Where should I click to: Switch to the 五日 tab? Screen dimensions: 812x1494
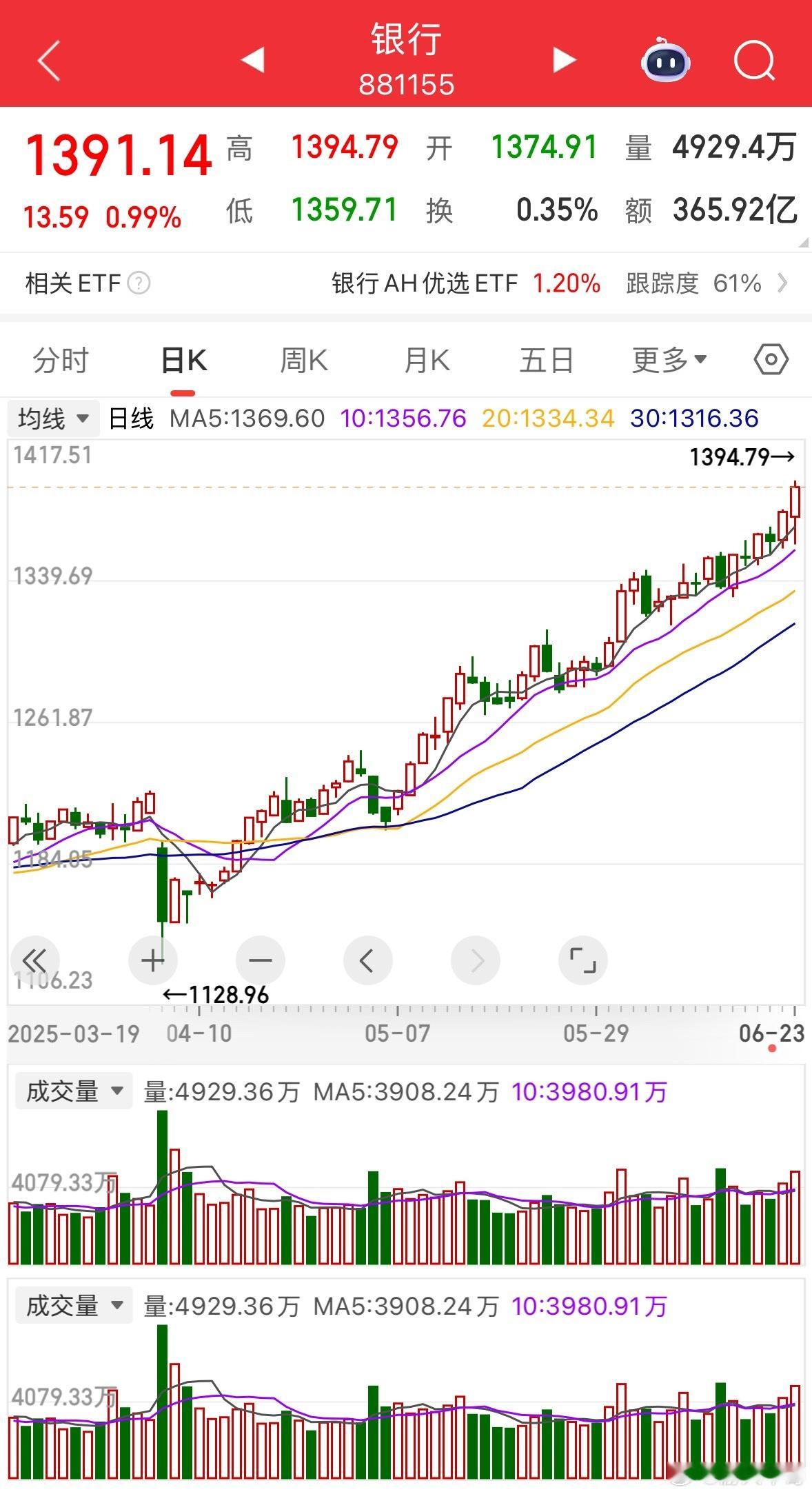547,361
